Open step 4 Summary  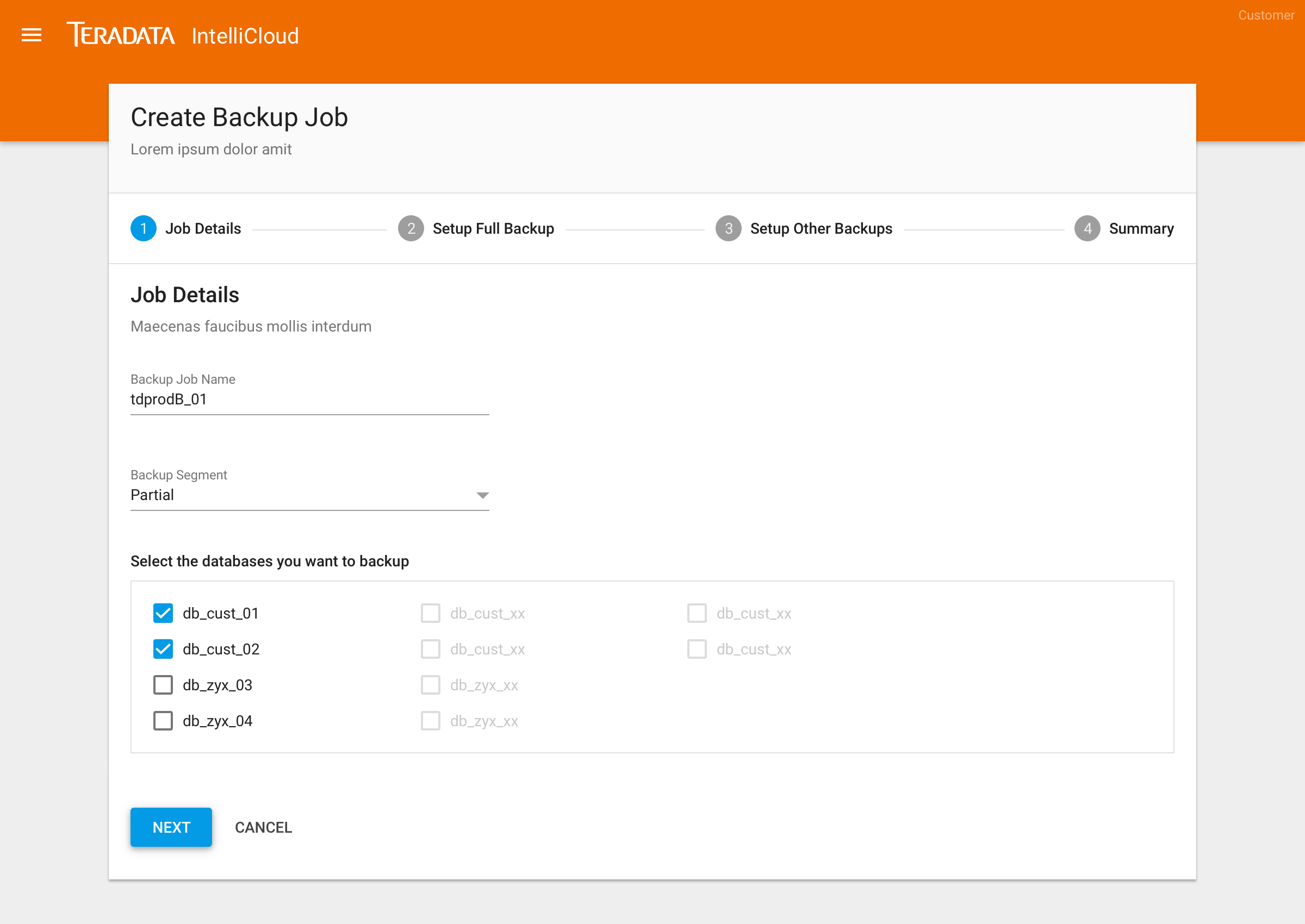[1124, 229]
